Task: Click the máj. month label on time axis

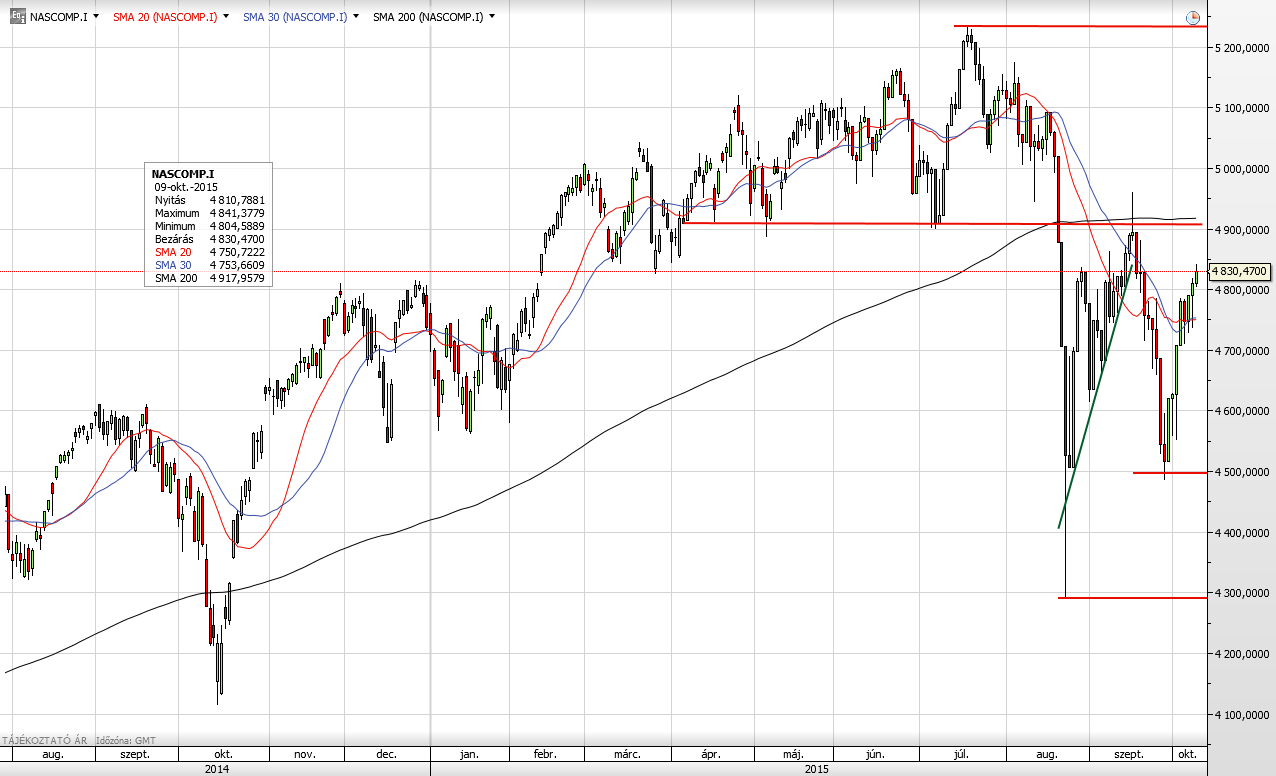Action: click(793, 754)
